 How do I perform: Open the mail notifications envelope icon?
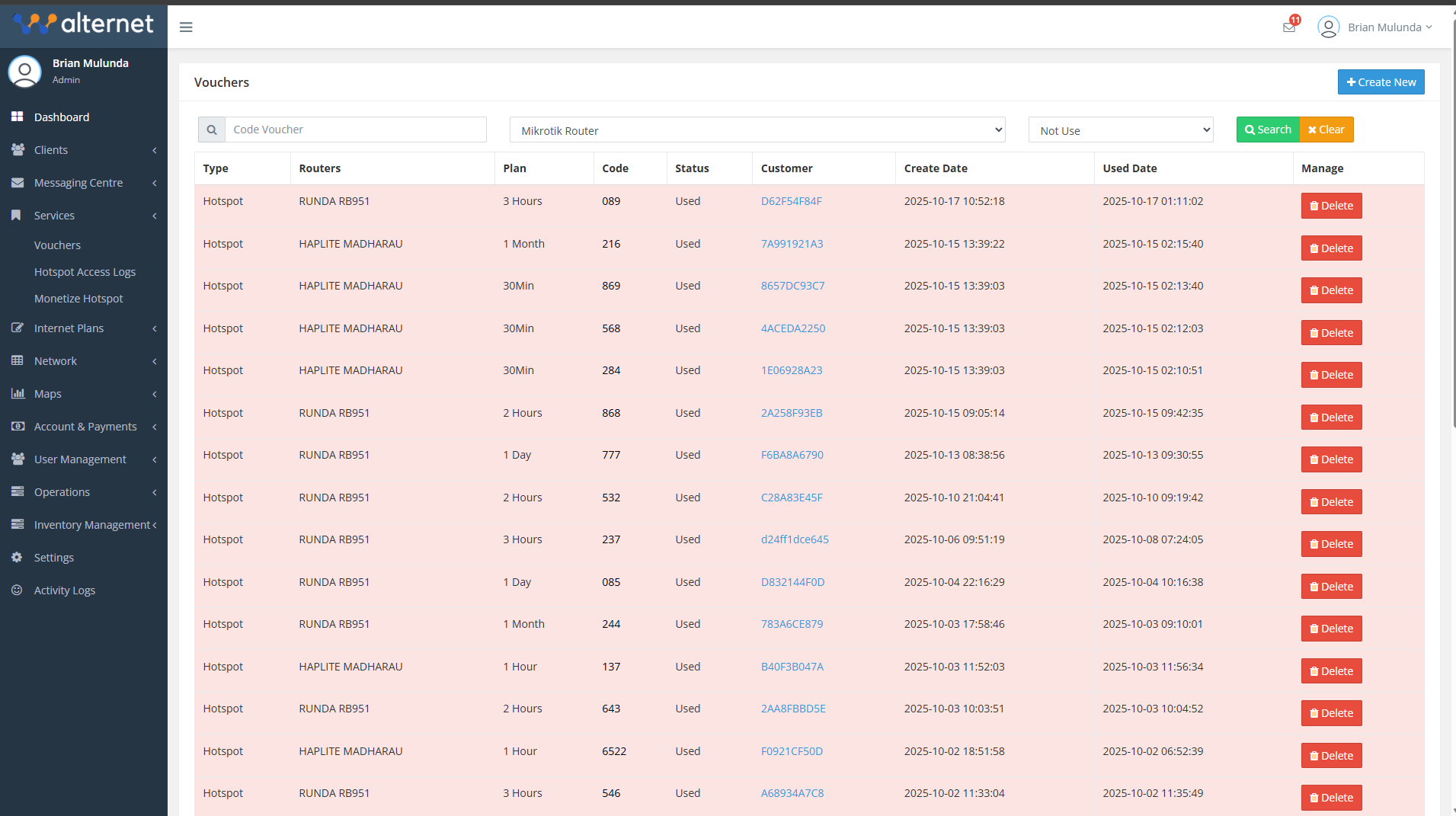tap(1288, 27)
